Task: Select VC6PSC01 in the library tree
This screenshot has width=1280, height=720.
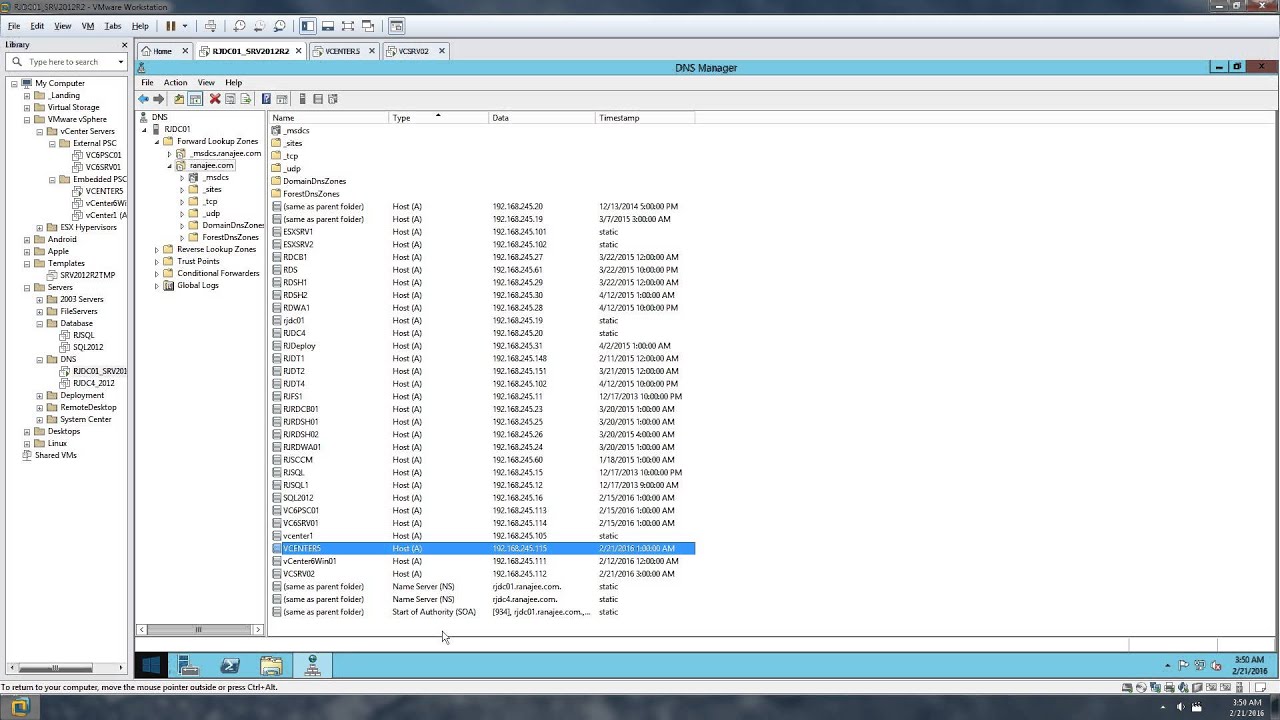Action: (x=103, y=155)
